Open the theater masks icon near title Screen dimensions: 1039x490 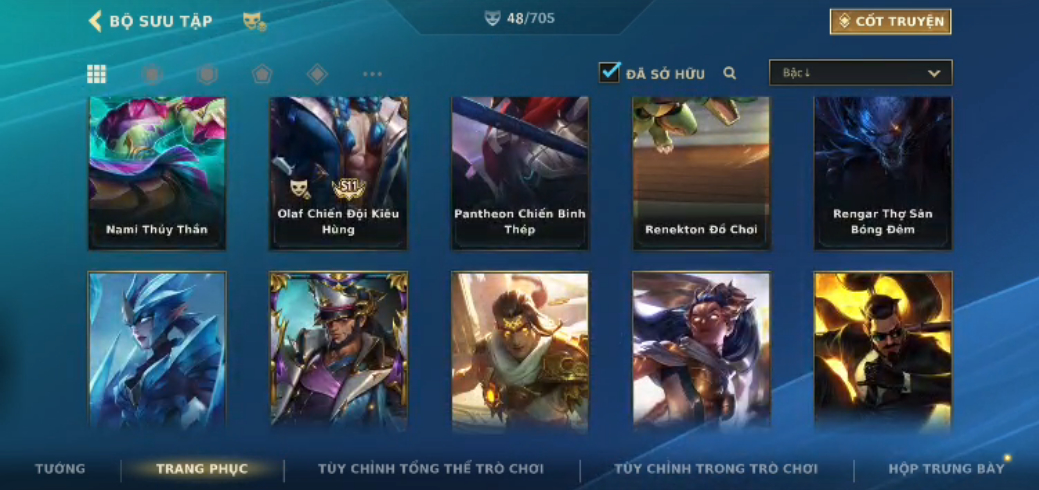pyautogui.click(x=254, y=22)
